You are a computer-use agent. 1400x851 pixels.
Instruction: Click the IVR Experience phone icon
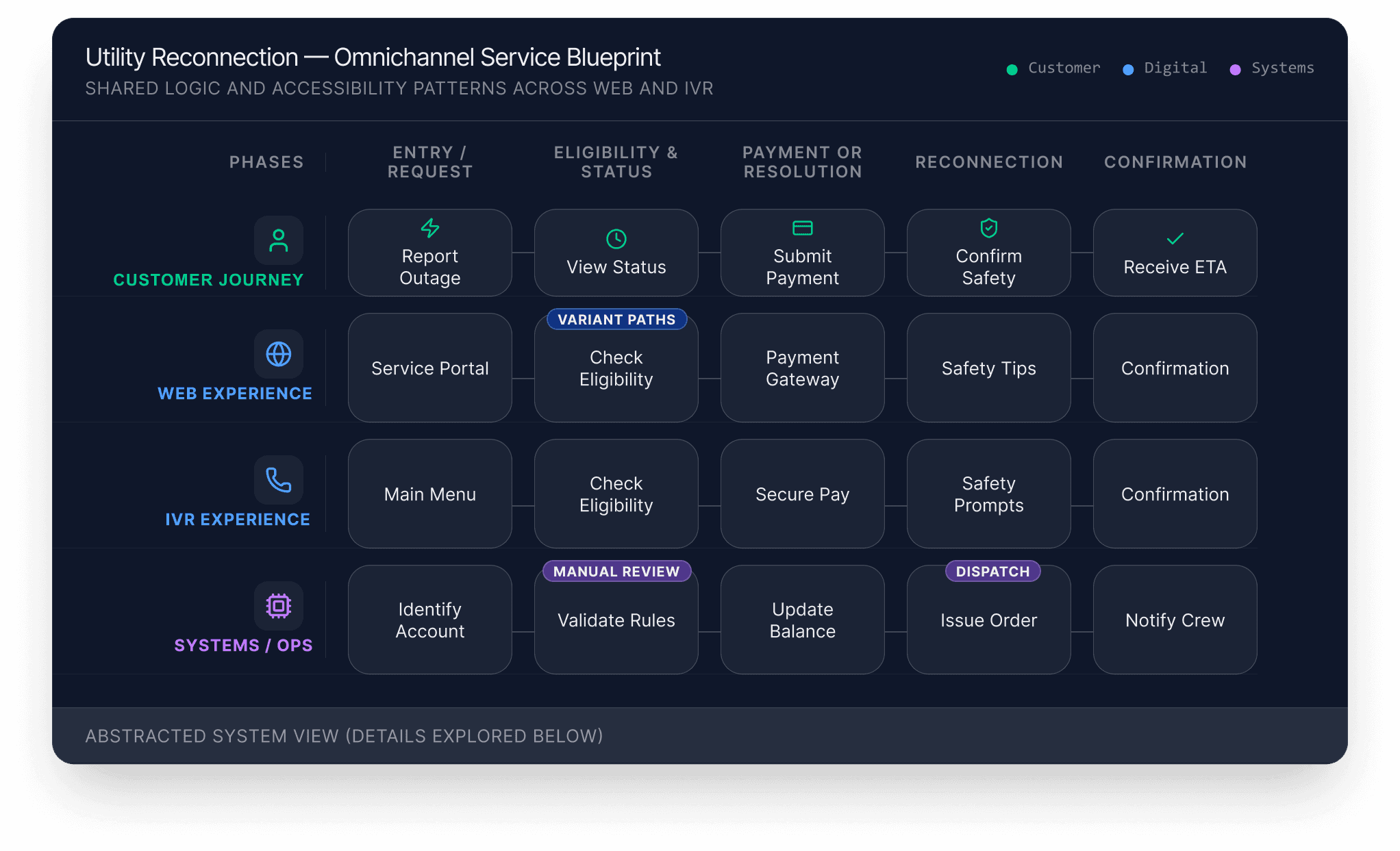(x=278, y=480)
